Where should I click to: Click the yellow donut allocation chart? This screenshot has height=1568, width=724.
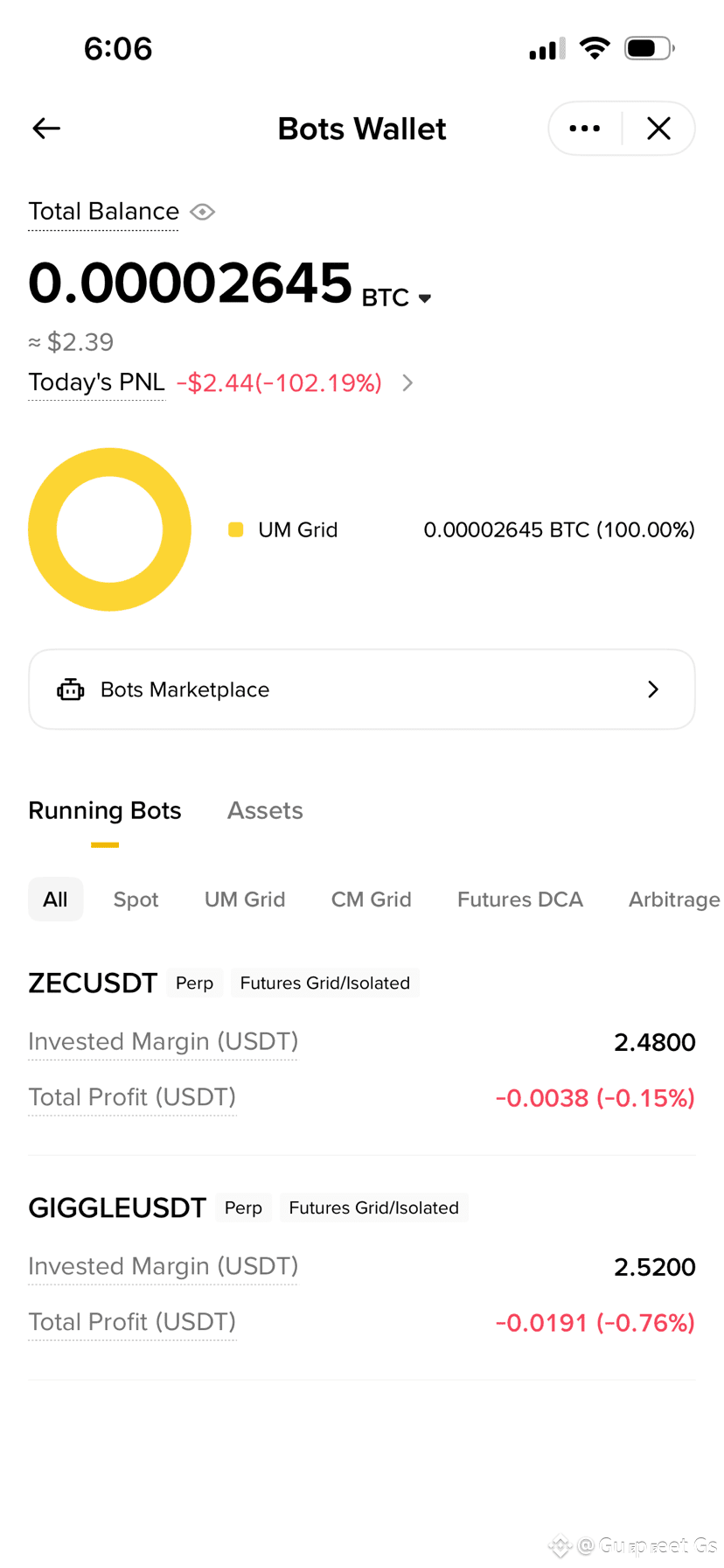point(109,529)
